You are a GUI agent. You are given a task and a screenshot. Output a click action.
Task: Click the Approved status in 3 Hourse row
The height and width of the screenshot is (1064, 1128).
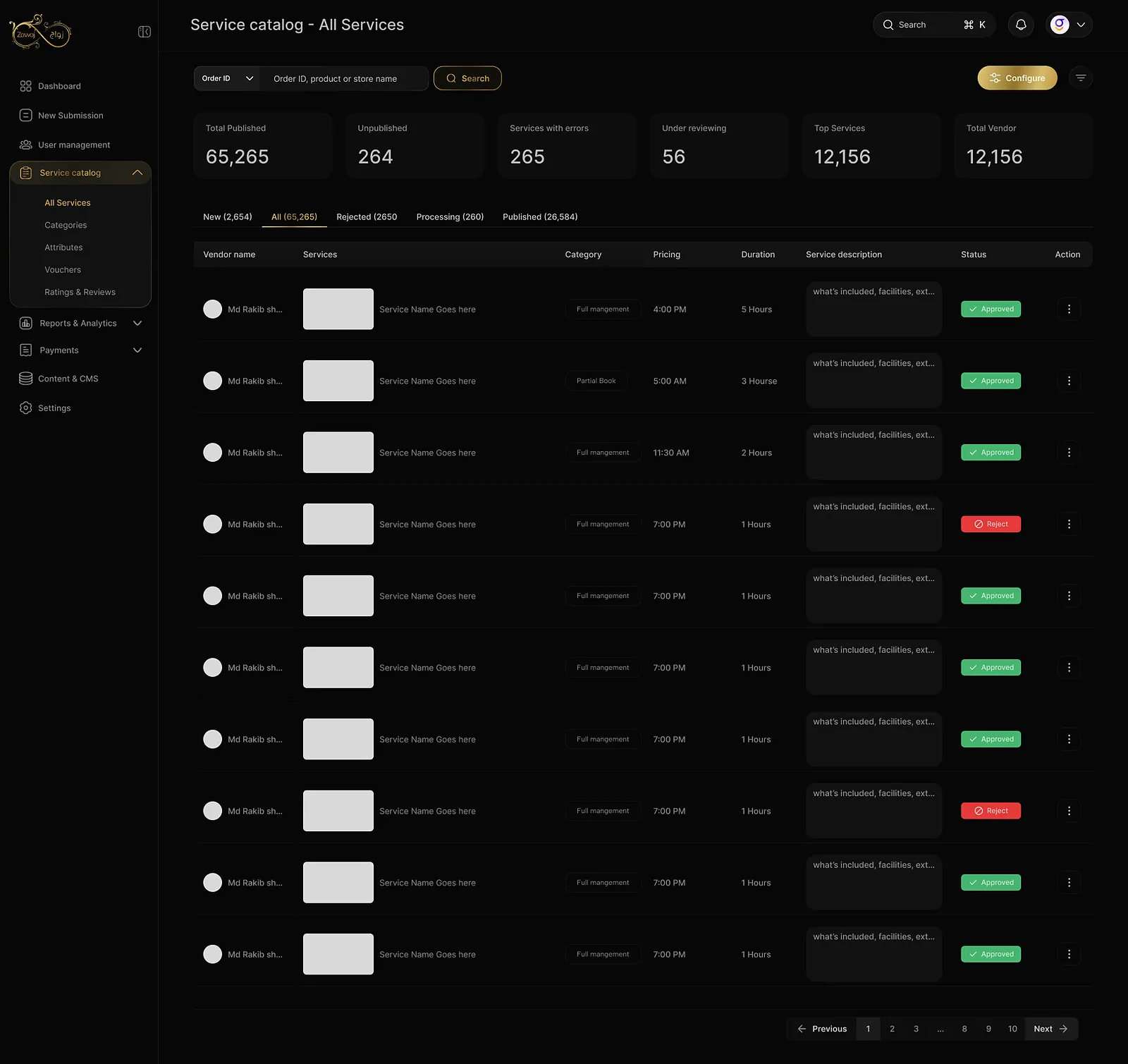coord(991,381)
